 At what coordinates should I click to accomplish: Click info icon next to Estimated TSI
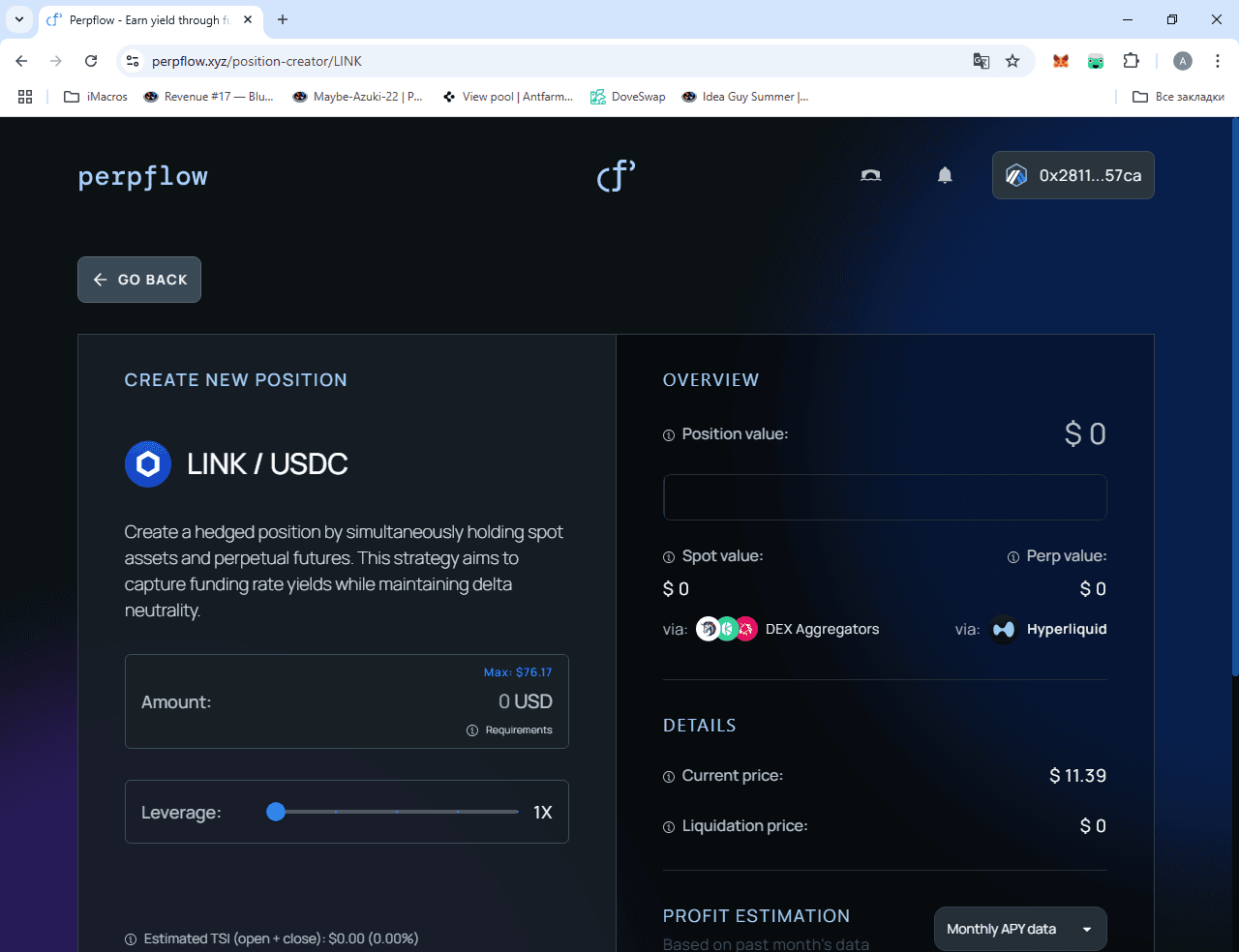point(131,939)
